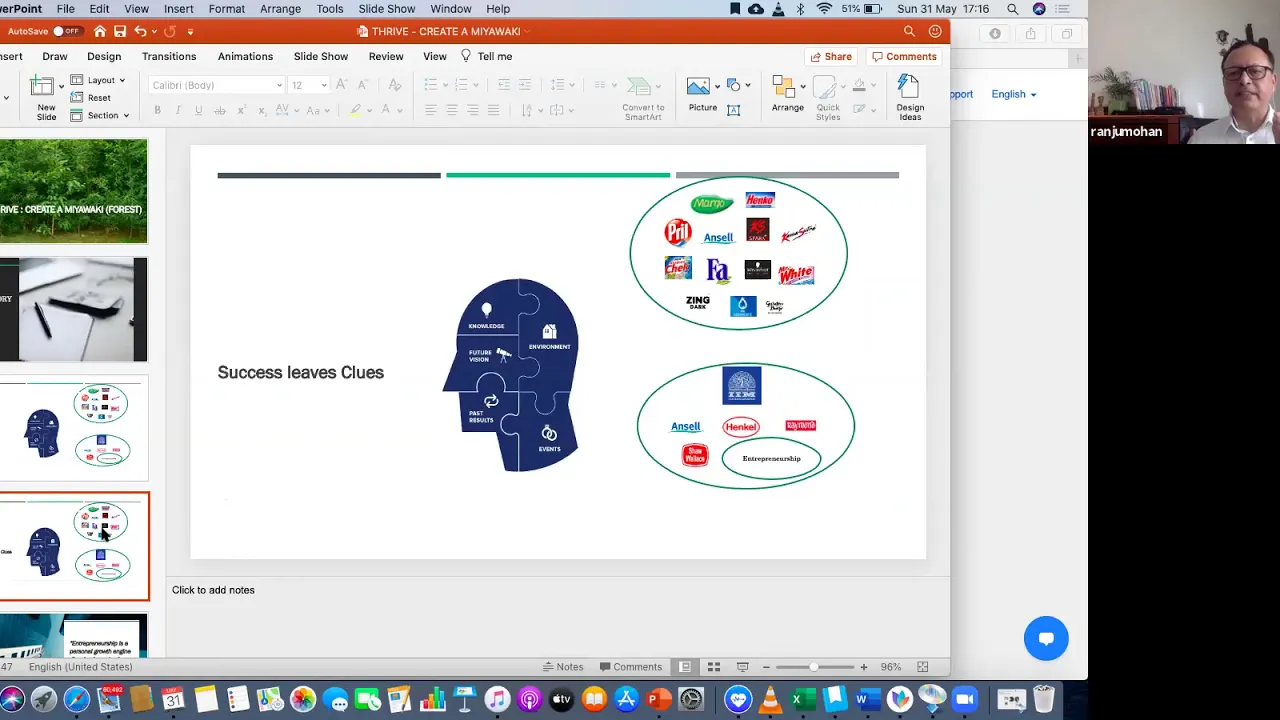Open the Format menu in the menu bar
The width and height of the screenshot is (1280, 720).
pos(227,9)
